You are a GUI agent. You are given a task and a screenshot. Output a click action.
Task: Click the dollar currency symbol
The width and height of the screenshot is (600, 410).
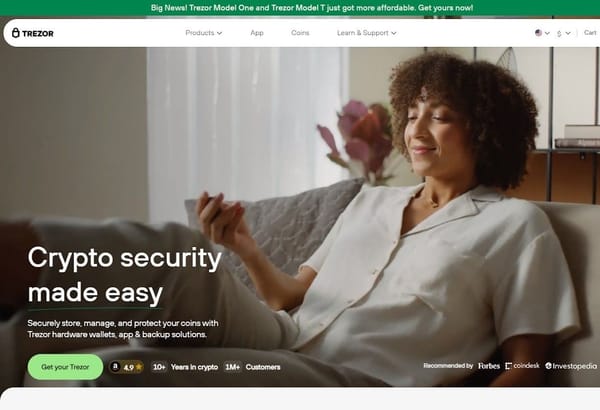click(x=559, y=33)
